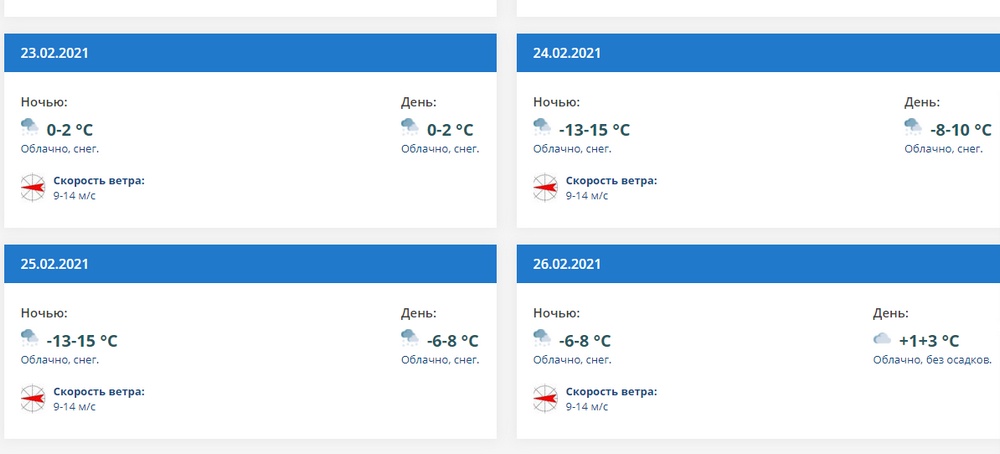This screenshot has width=1000, height=454.
Task: Click the day snow cloud icon for 24.02.2021
Action: tap(914, 128)
